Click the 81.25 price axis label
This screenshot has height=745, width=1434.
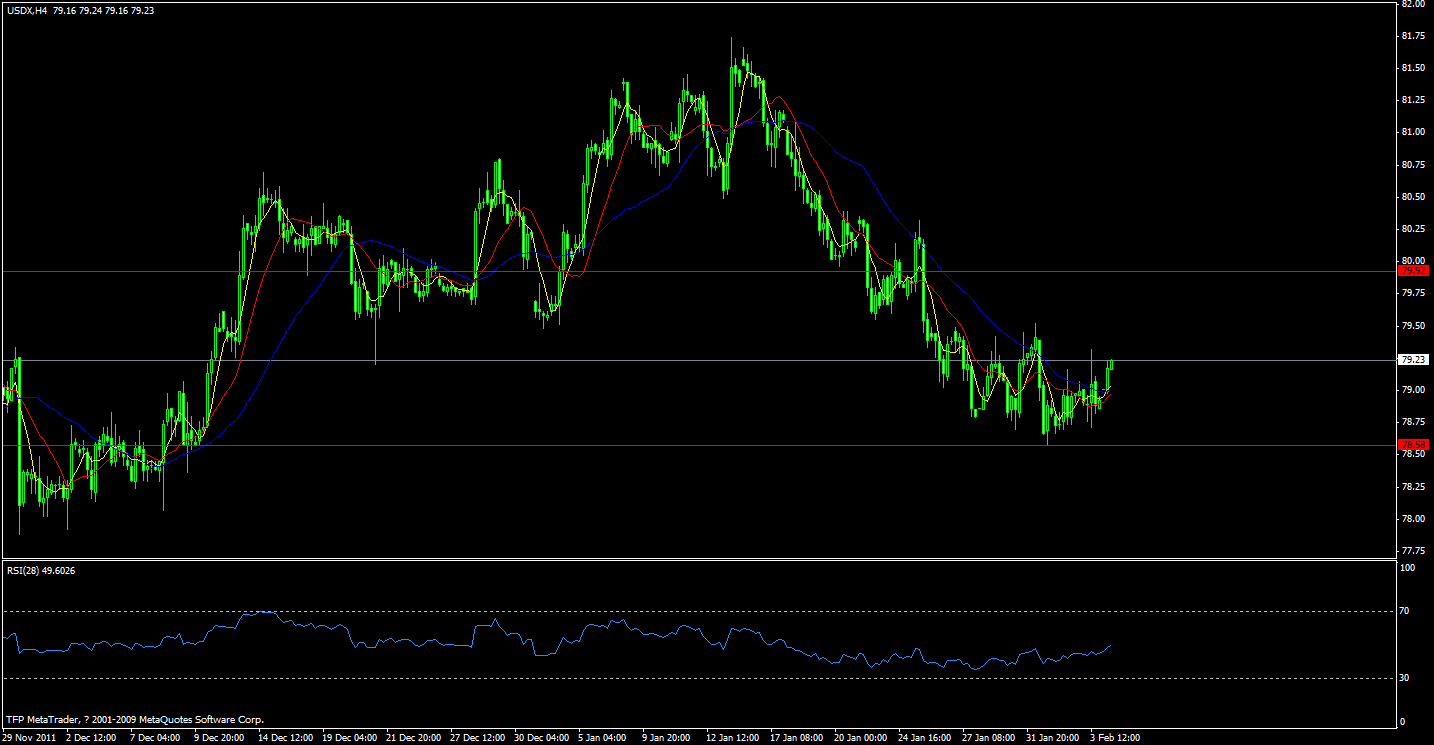pos(1413,100)
